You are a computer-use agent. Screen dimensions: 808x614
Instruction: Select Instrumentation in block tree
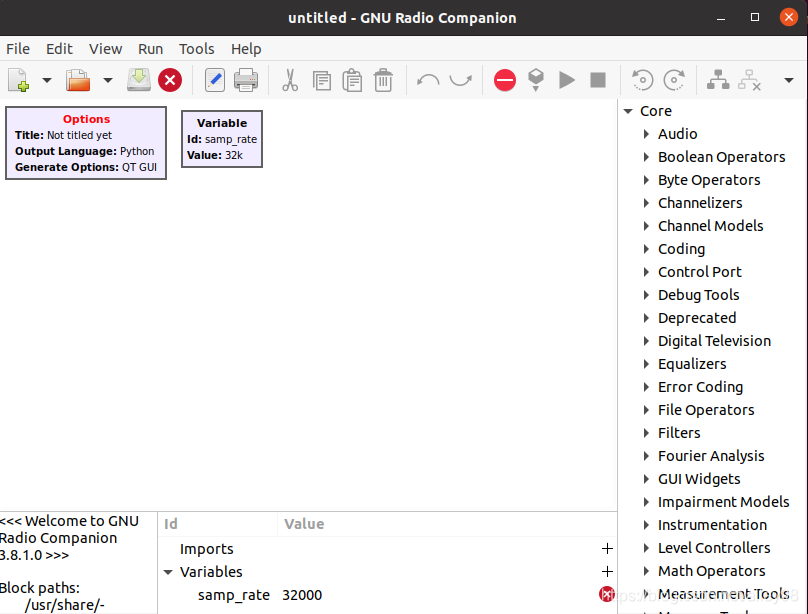point(712,525)
